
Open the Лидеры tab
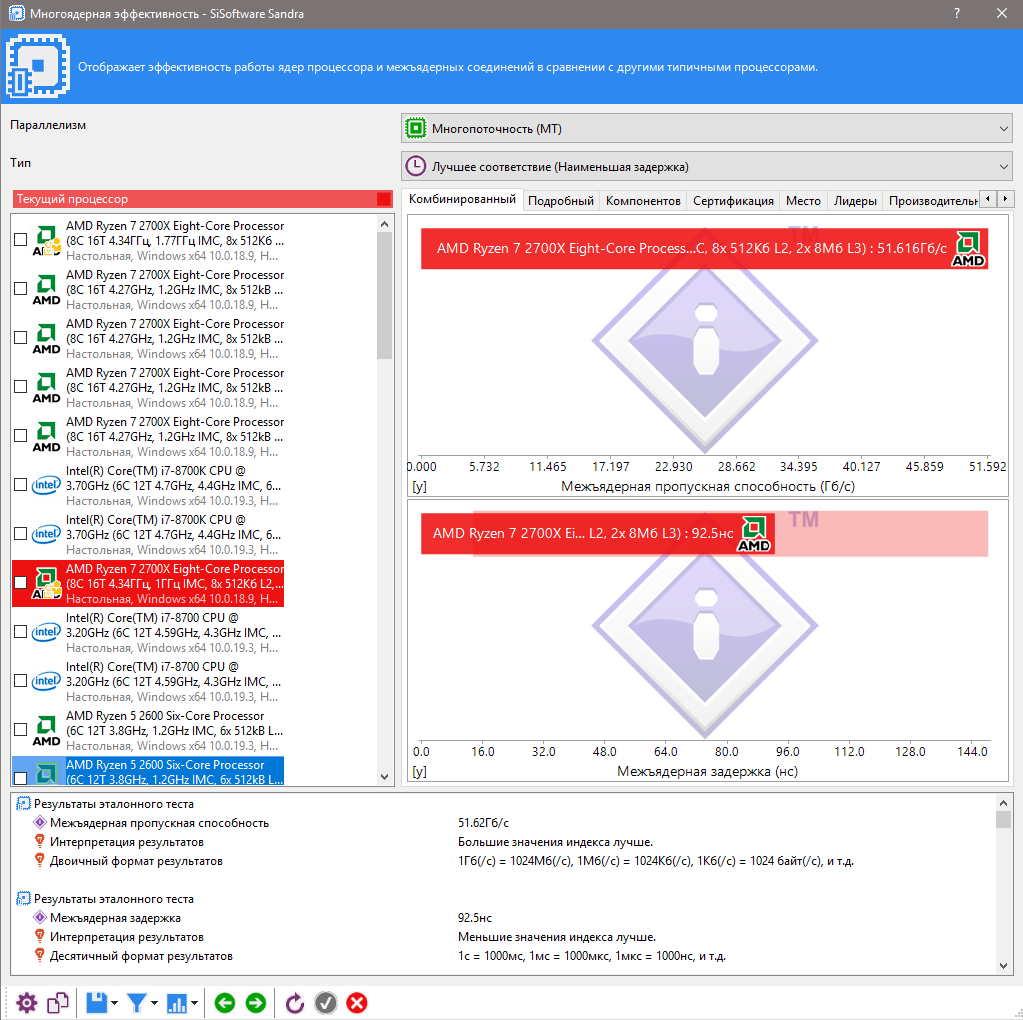(855, 201)
